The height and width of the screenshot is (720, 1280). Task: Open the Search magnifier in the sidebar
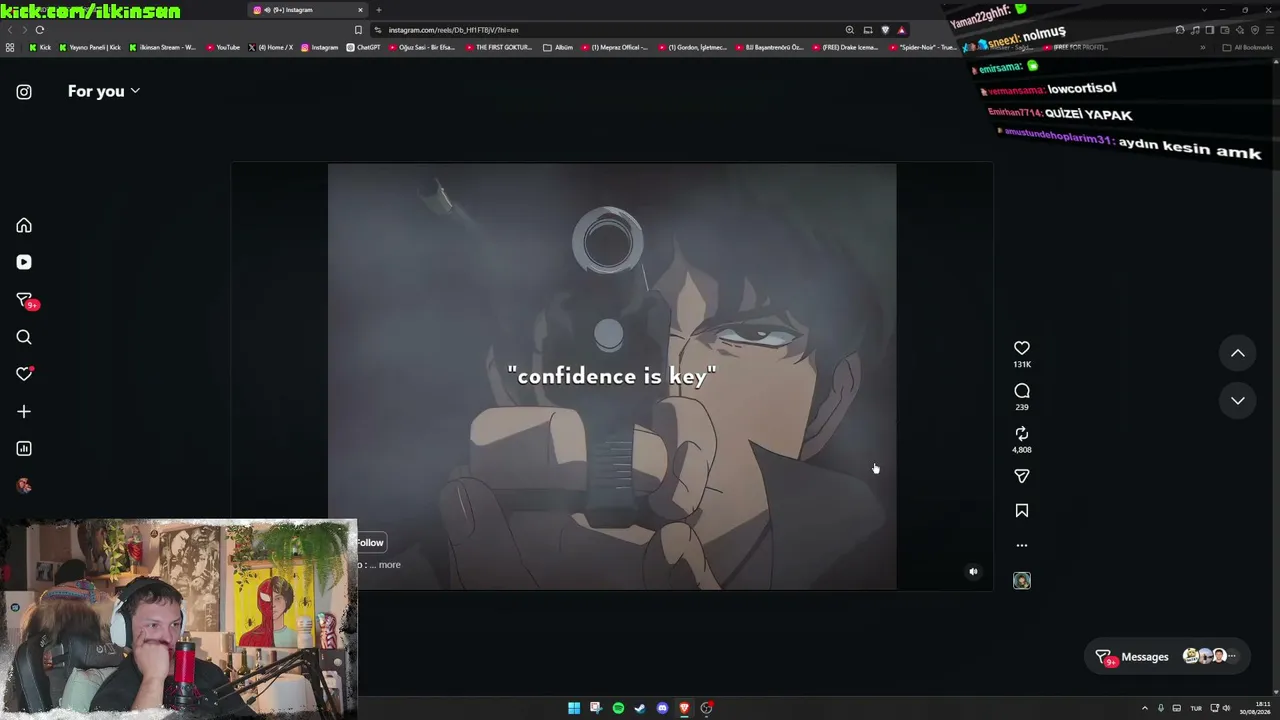point(24,337)
